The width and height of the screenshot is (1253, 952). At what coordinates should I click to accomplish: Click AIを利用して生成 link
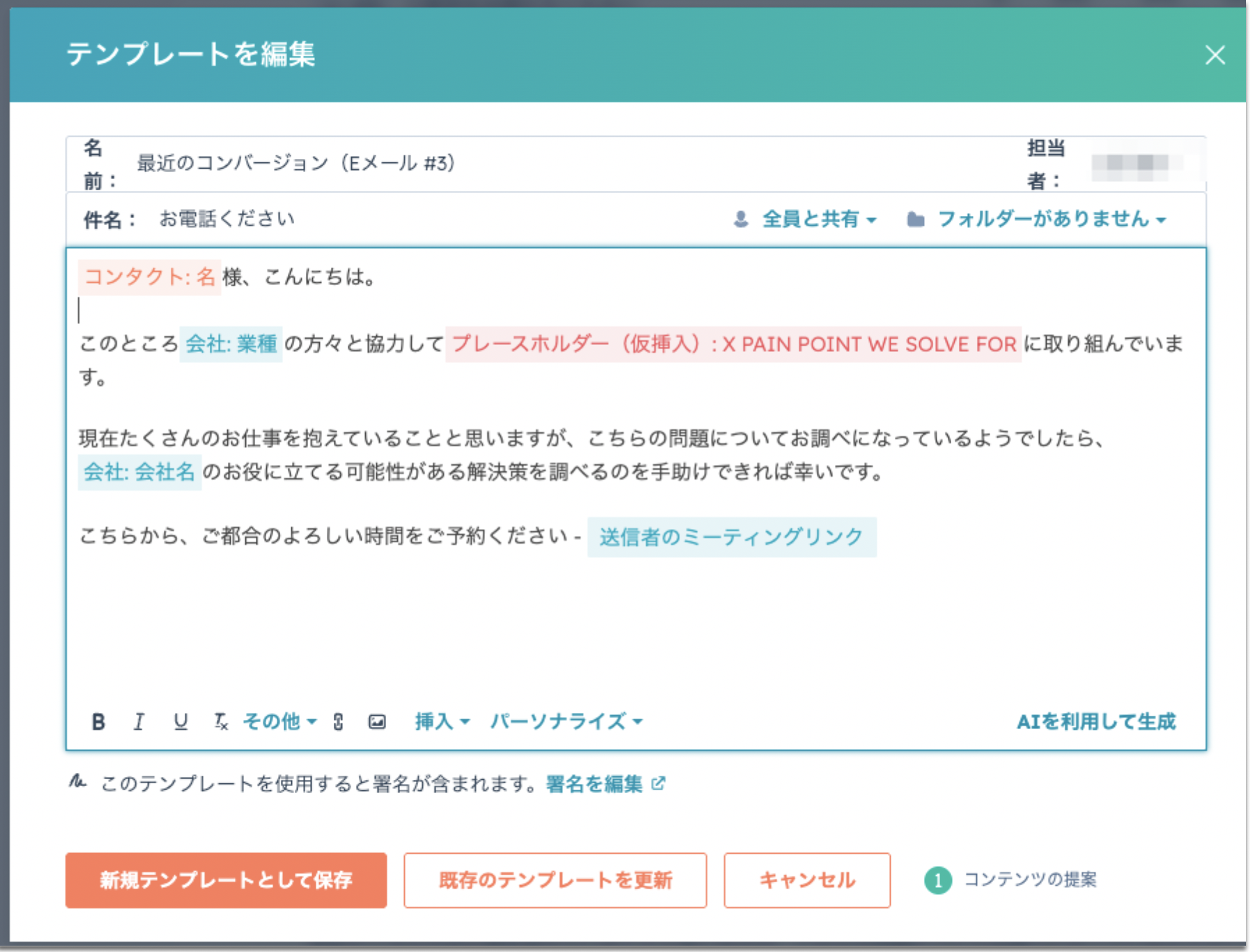pyautogui.click(x=1096, y=722)
